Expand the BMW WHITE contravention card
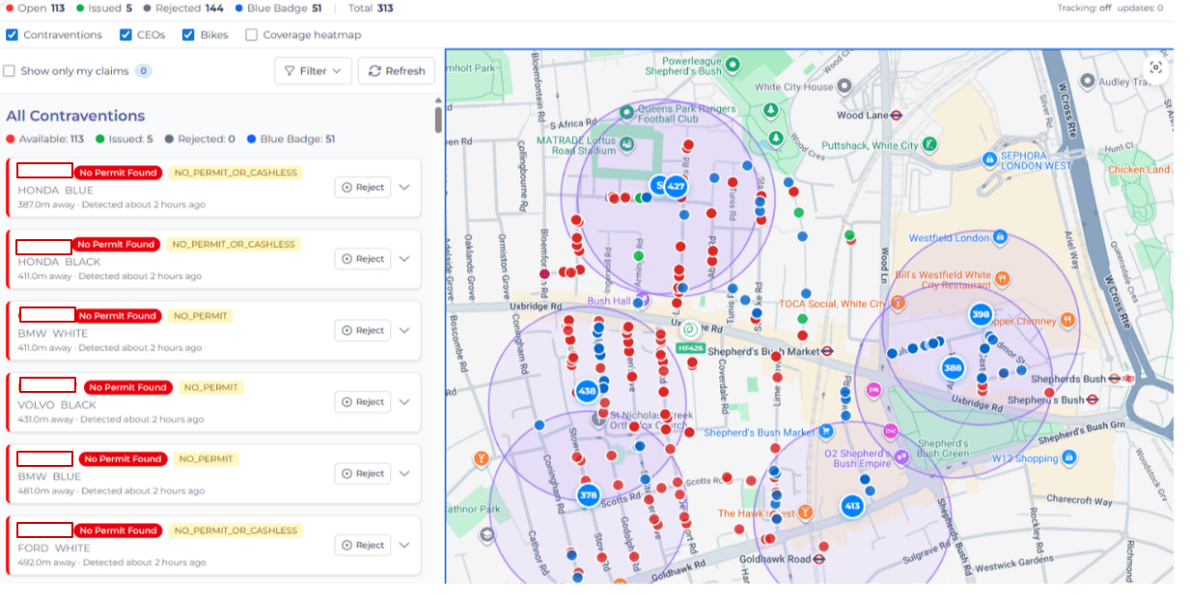 pyautogui.click(x=405, y=330)
